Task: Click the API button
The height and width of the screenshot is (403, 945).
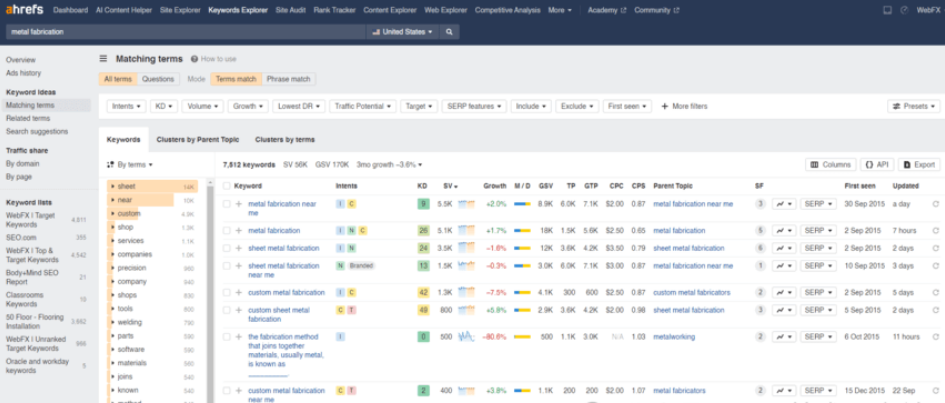Action: [877, 164]
